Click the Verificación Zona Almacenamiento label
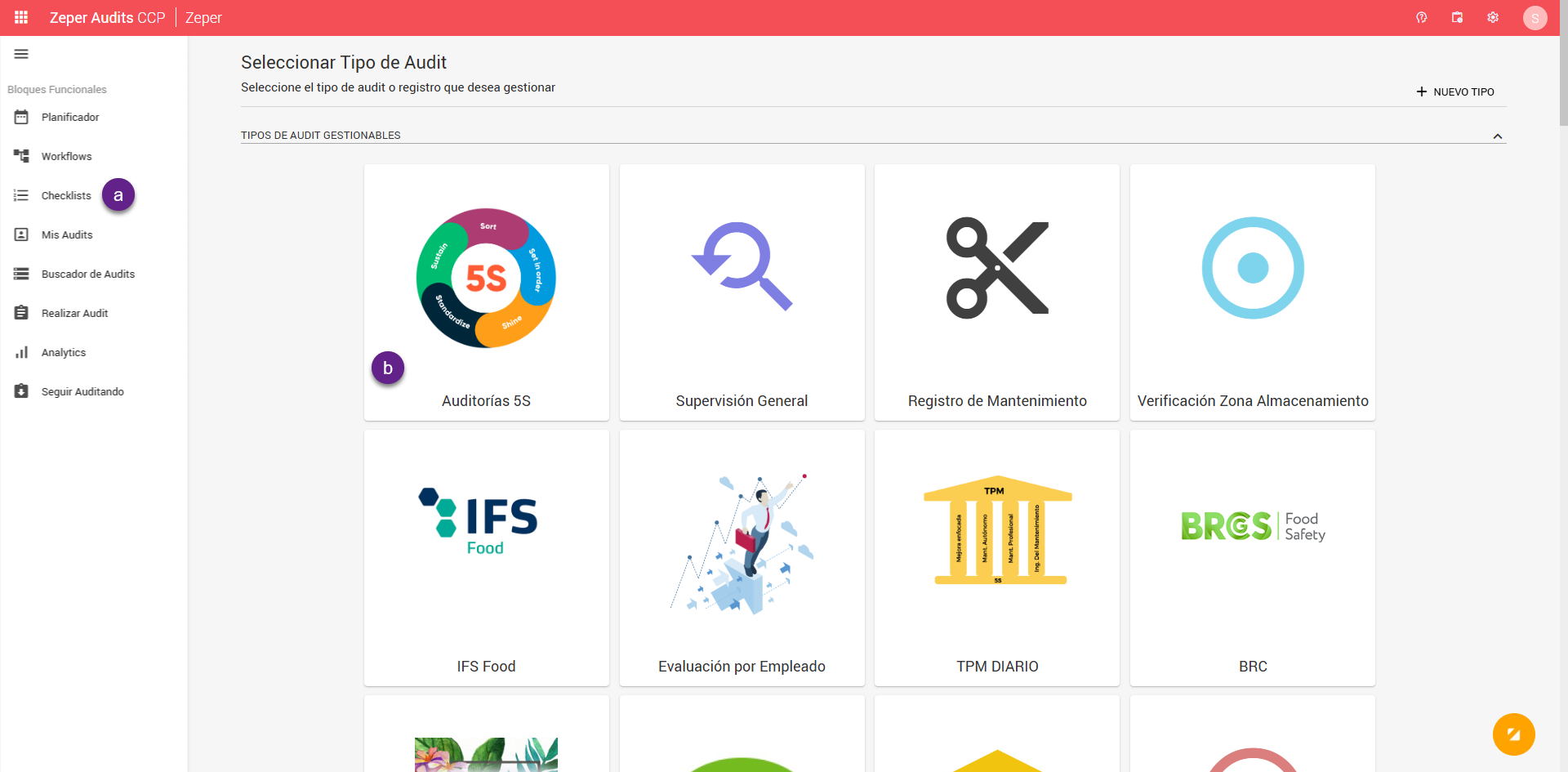The width and height of the screenshot is (1568, 772). click(1253, 401)
